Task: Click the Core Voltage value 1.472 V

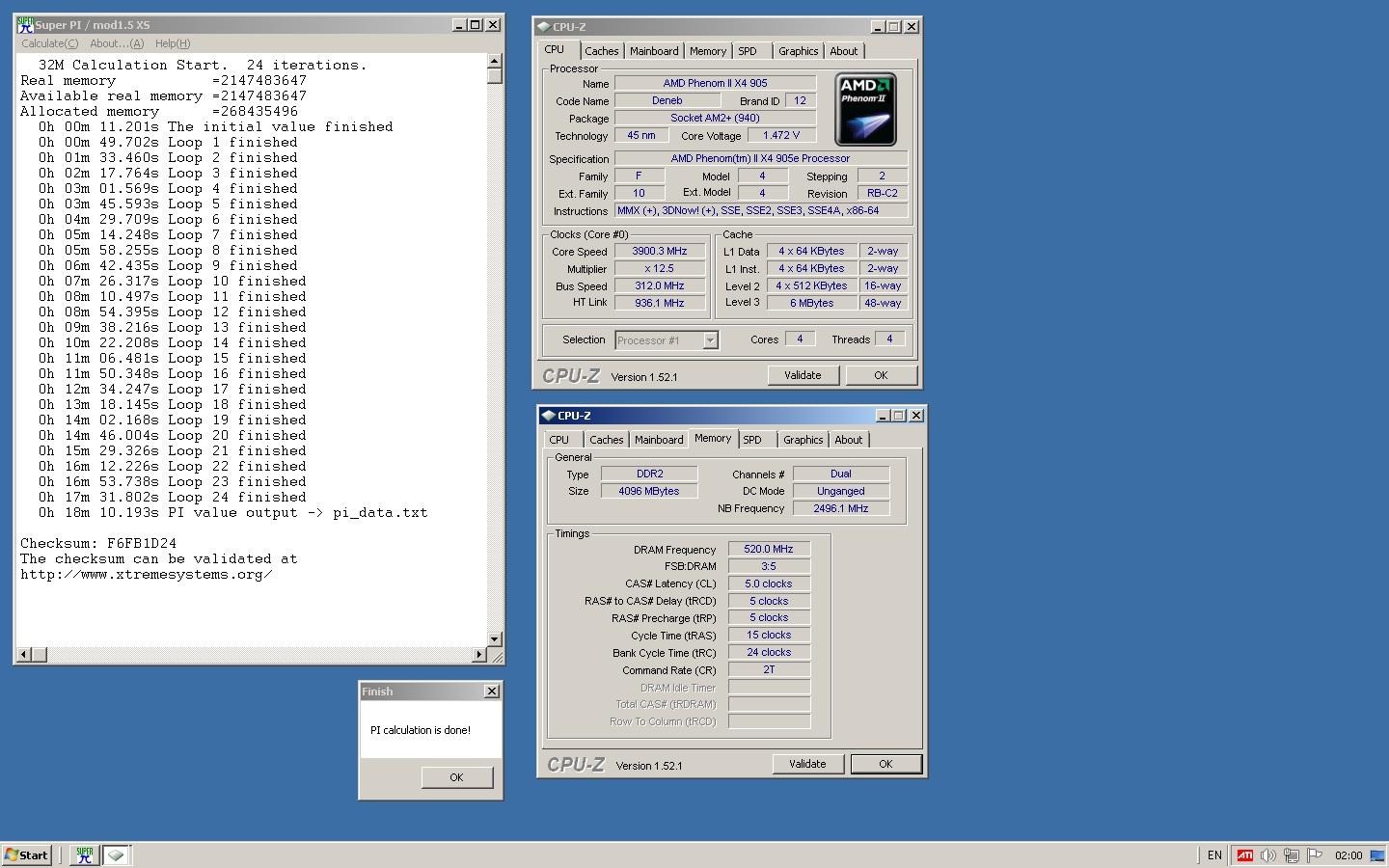Action: click(x=781, y=135)
